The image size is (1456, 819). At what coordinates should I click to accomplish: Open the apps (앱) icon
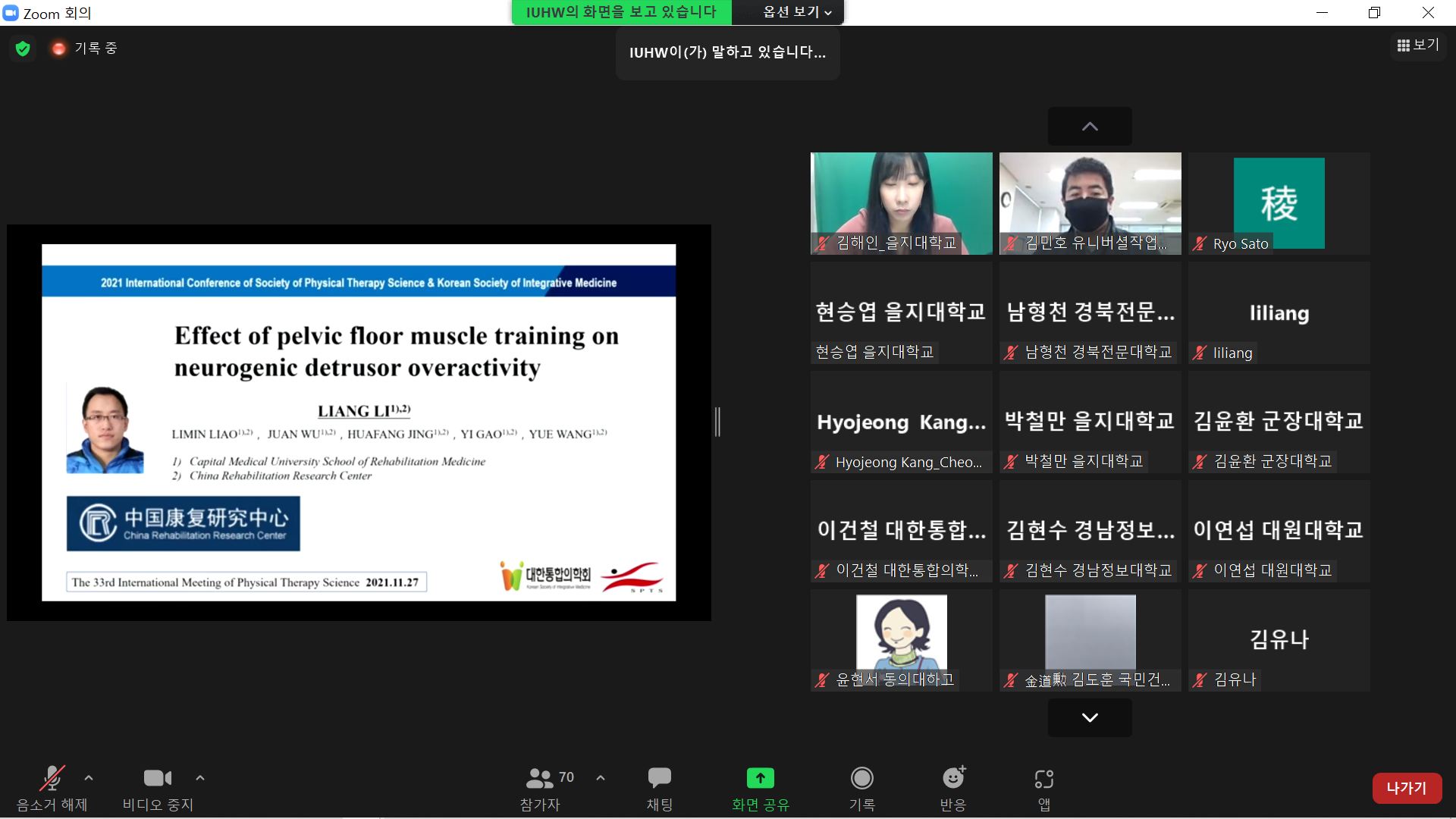[x=1043, y=779]
